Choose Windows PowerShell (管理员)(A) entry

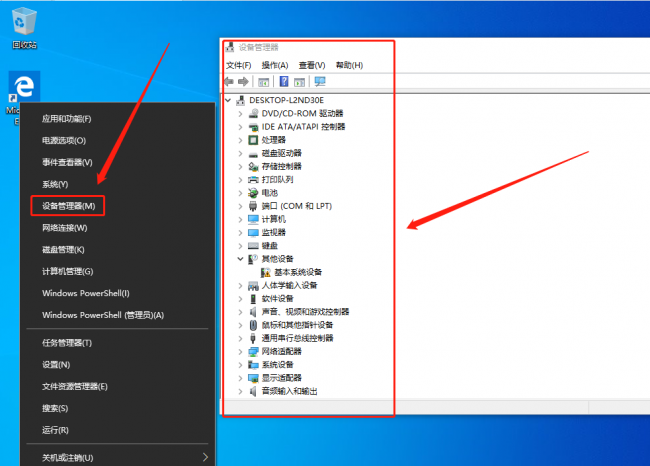[x=103, y=315]
